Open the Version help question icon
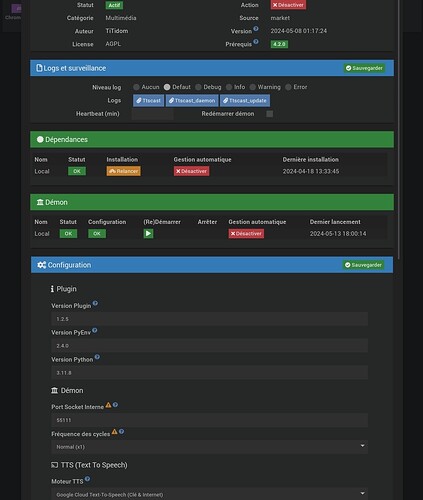Viewport: 423px width, 500px height. [x=256, y=29]
